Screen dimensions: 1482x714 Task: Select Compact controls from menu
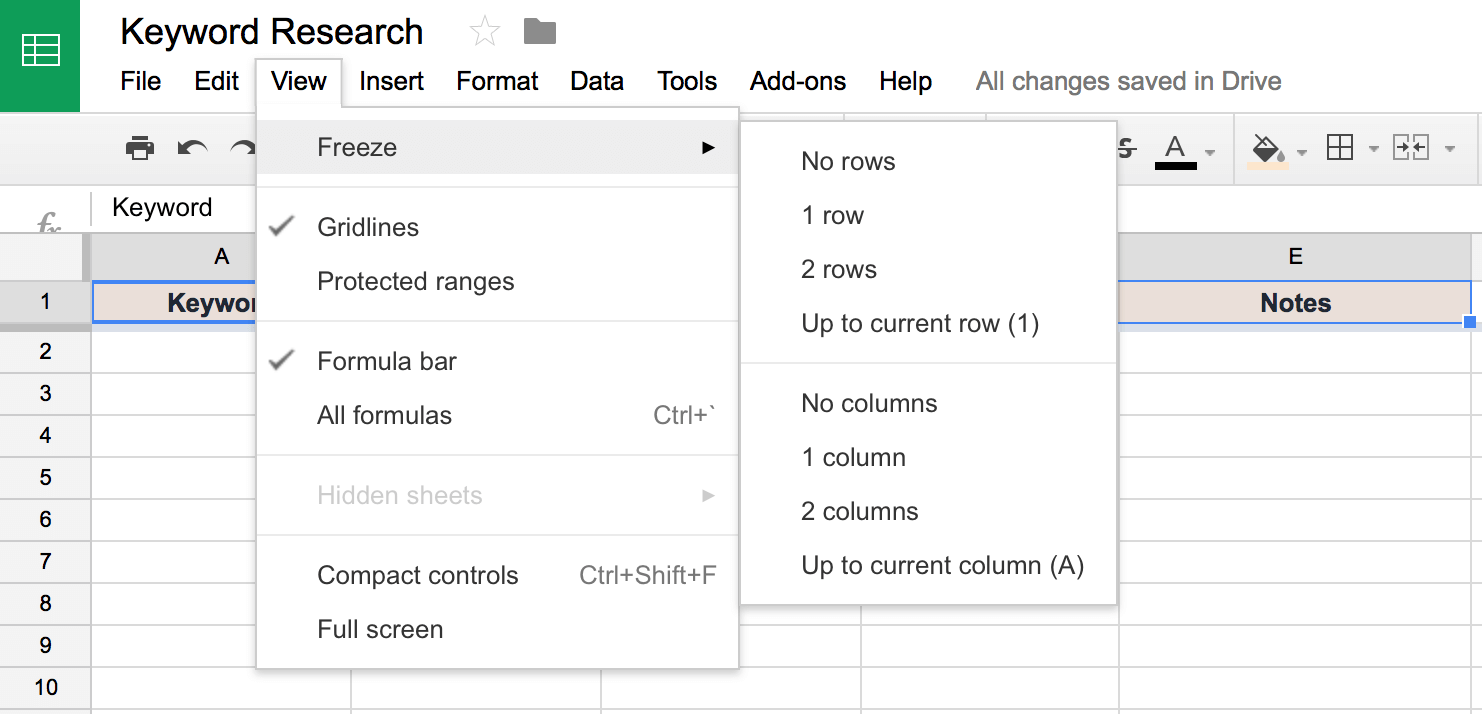(418, 575)
